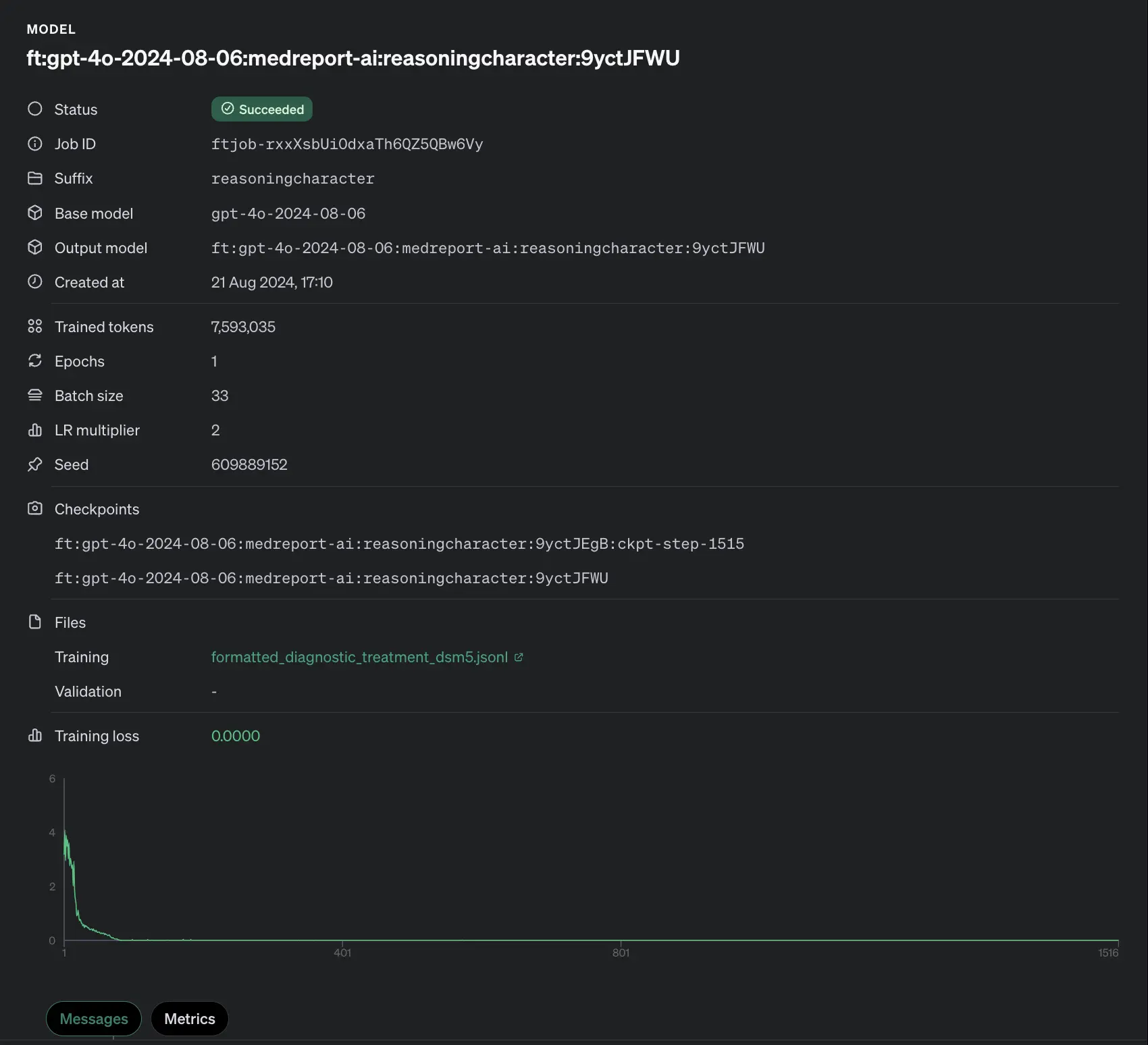Image resolution: width=1148 pixels, height=1045 pixels.
Task: Click the Created at clock icon
Action: coord(35,282)
